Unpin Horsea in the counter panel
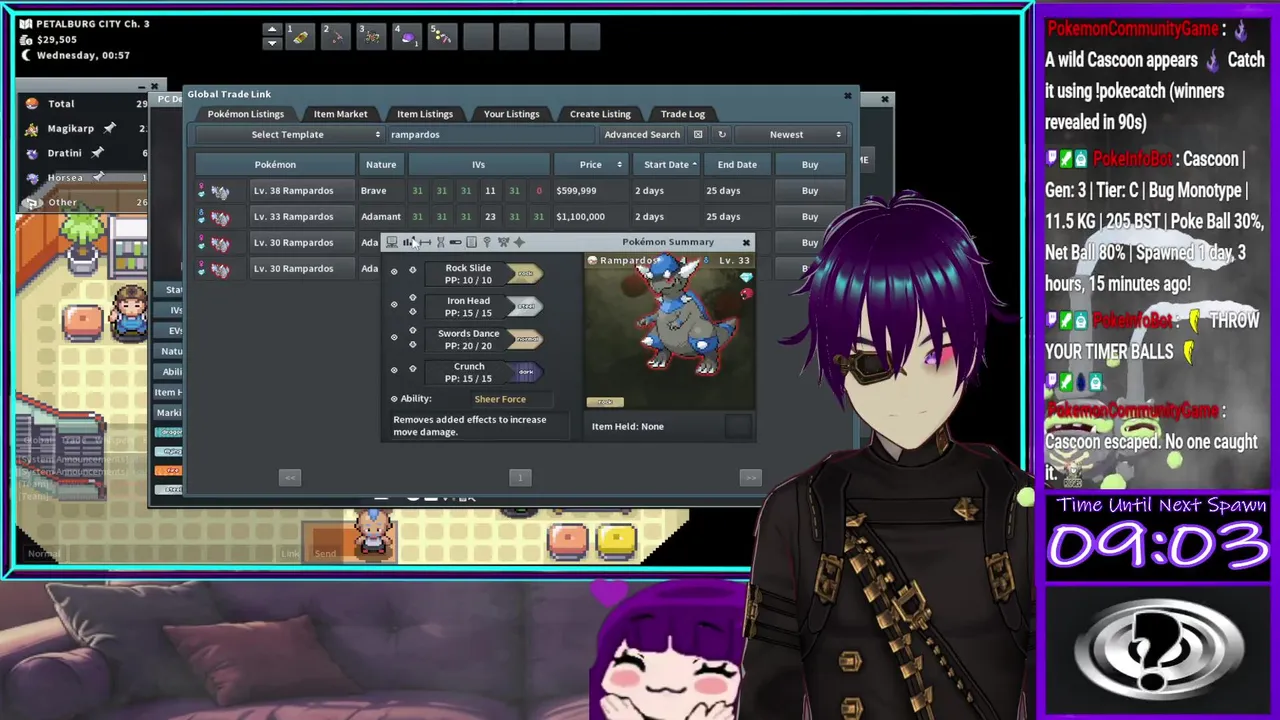Image resolution: width=1280 pixels, height=720 pixels. tap(98, 177)
